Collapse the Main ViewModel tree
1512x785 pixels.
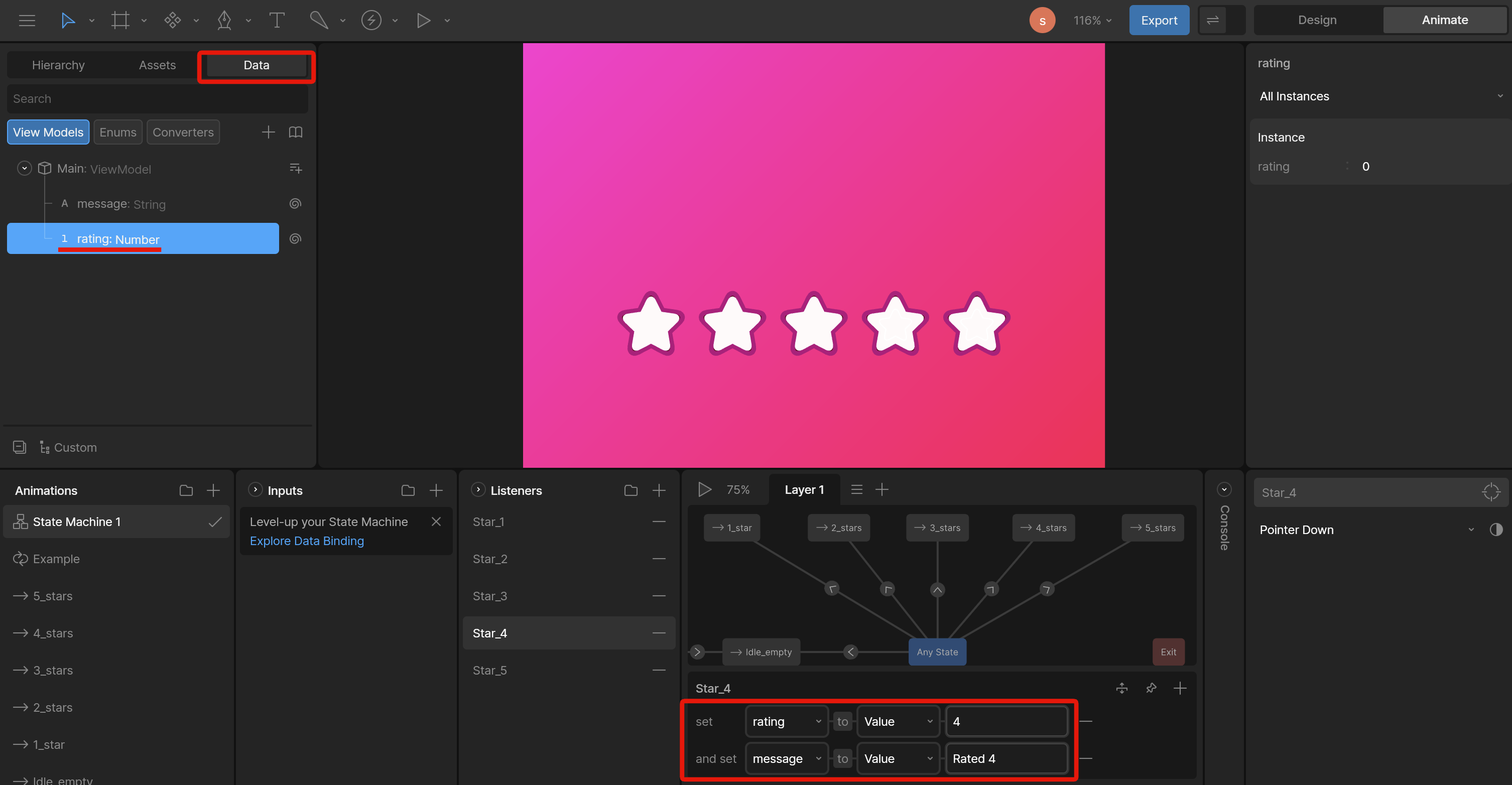(24, 168)
